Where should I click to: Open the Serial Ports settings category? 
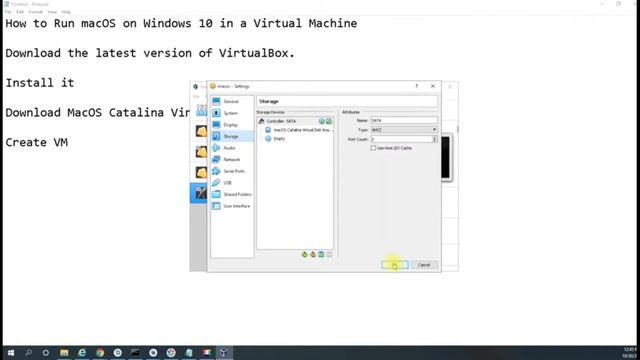click(x=232, y=171)
